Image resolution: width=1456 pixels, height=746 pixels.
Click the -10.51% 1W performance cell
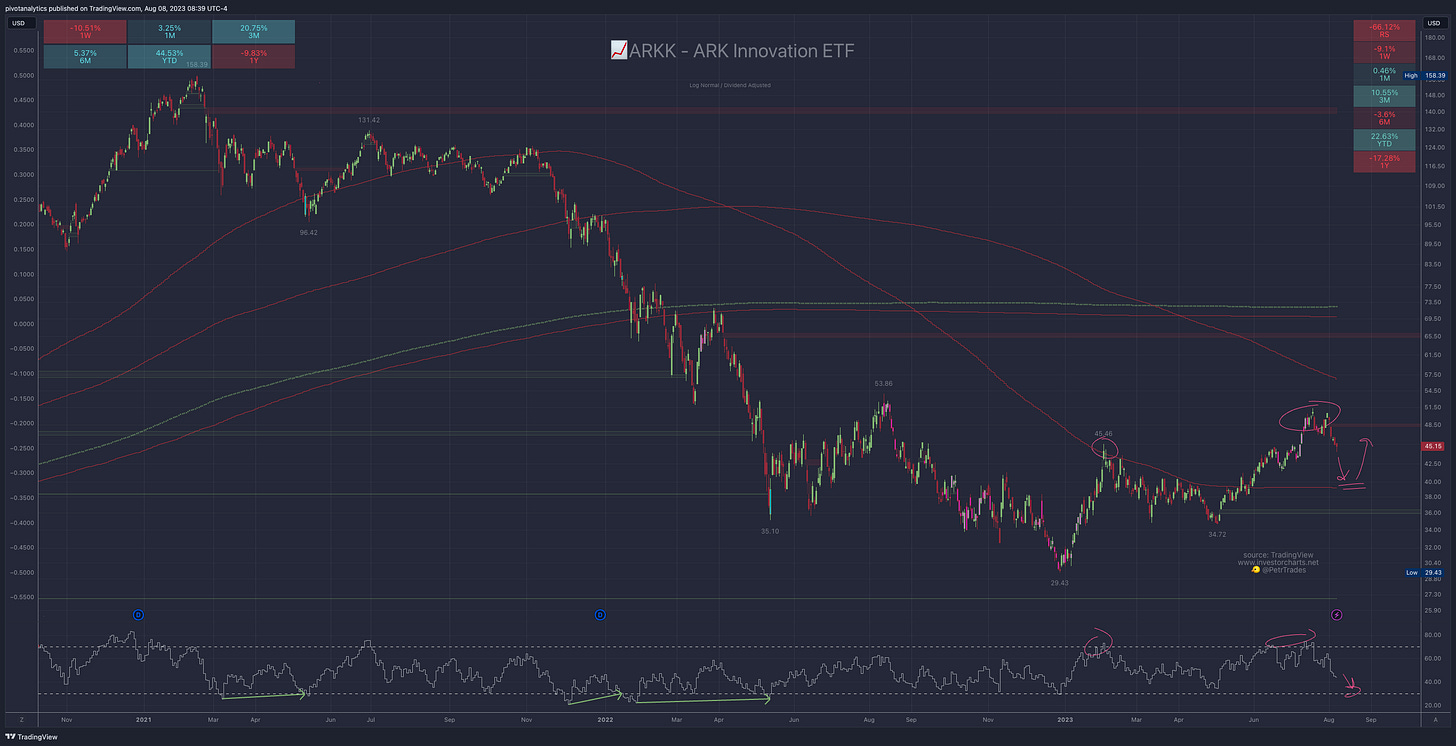point(84,32)
